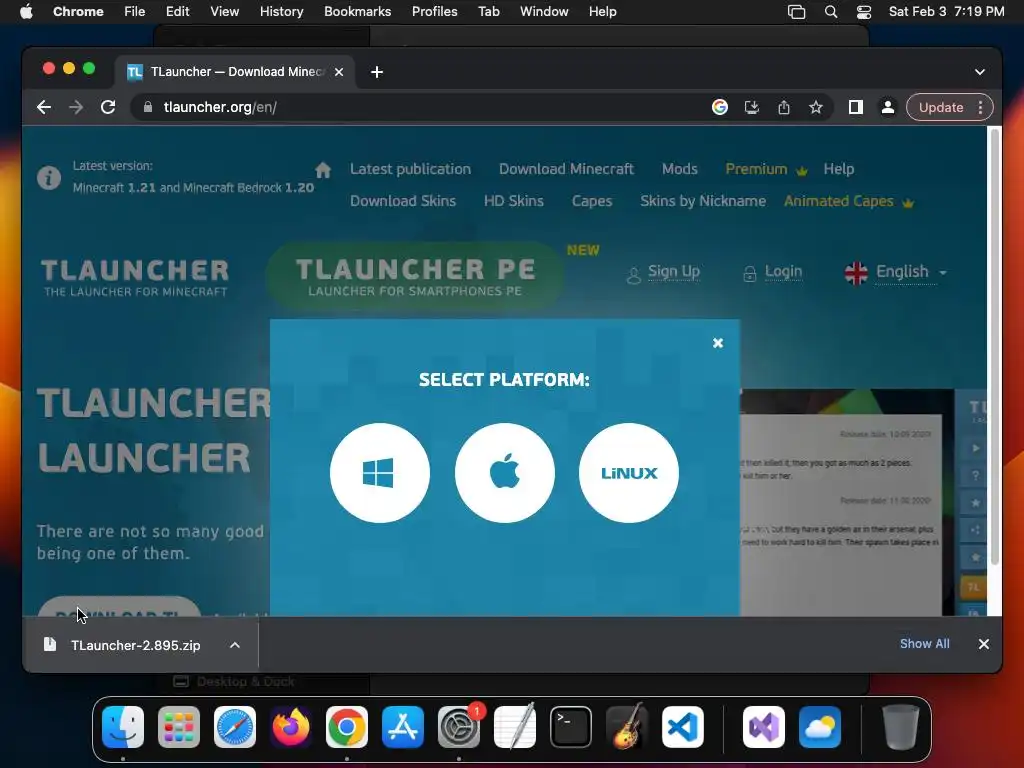
Task: Share this page icon
Action: click(x=784, y=107)
